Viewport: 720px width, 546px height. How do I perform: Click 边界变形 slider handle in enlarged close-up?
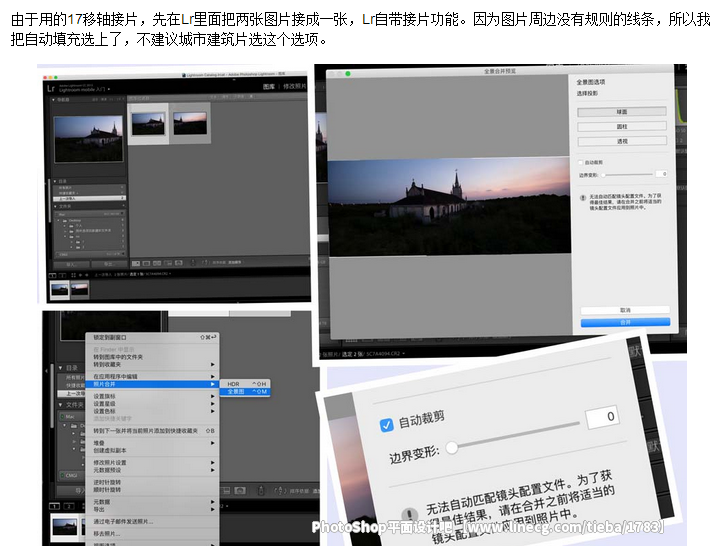[451, 447]
